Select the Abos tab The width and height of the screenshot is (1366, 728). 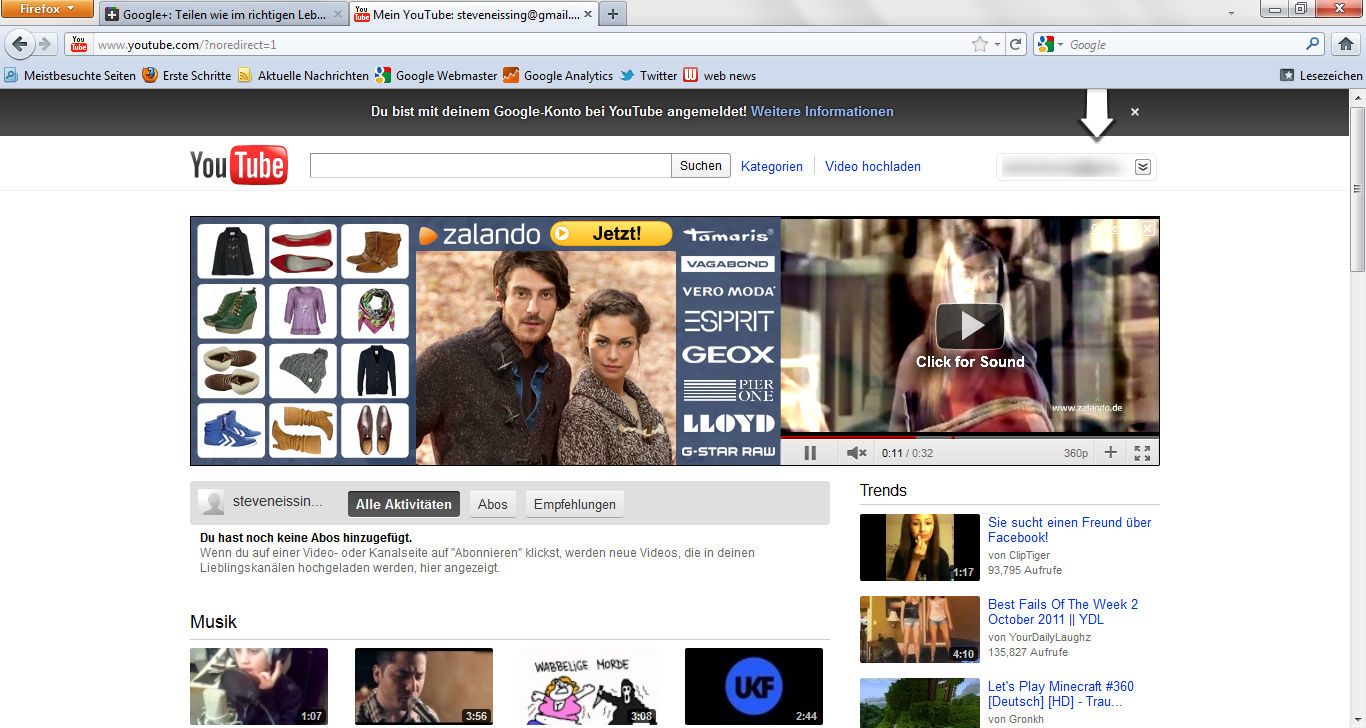[x=492, y=504]
